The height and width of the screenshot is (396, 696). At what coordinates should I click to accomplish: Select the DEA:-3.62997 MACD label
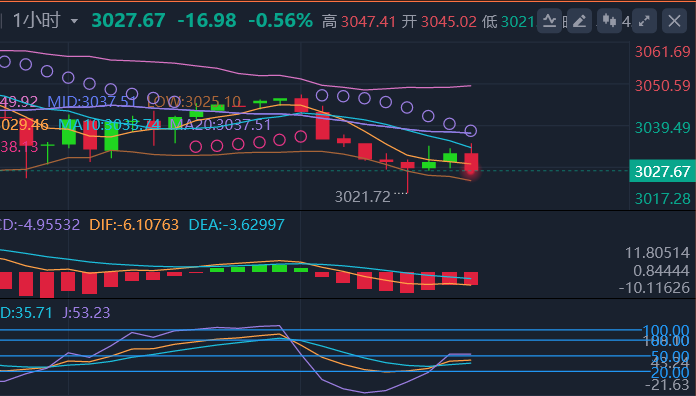[x=237, y=225]
